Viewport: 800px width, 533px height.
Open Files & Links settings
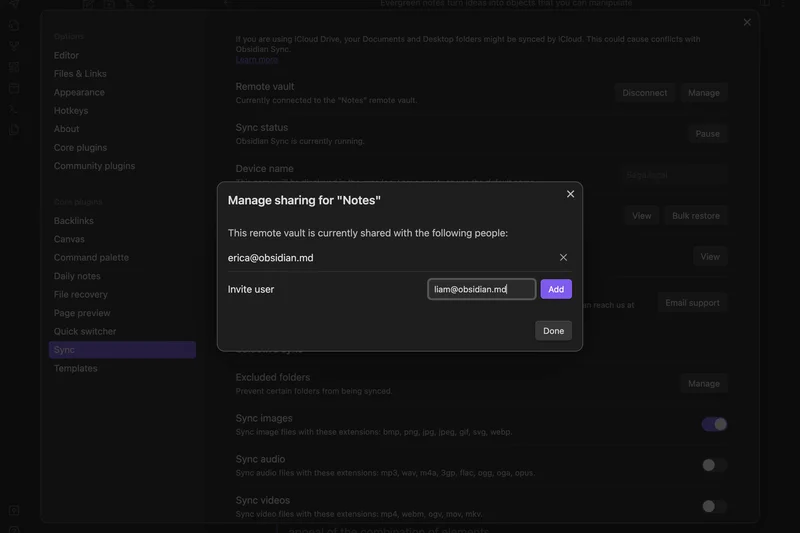[x=80, y=74]
